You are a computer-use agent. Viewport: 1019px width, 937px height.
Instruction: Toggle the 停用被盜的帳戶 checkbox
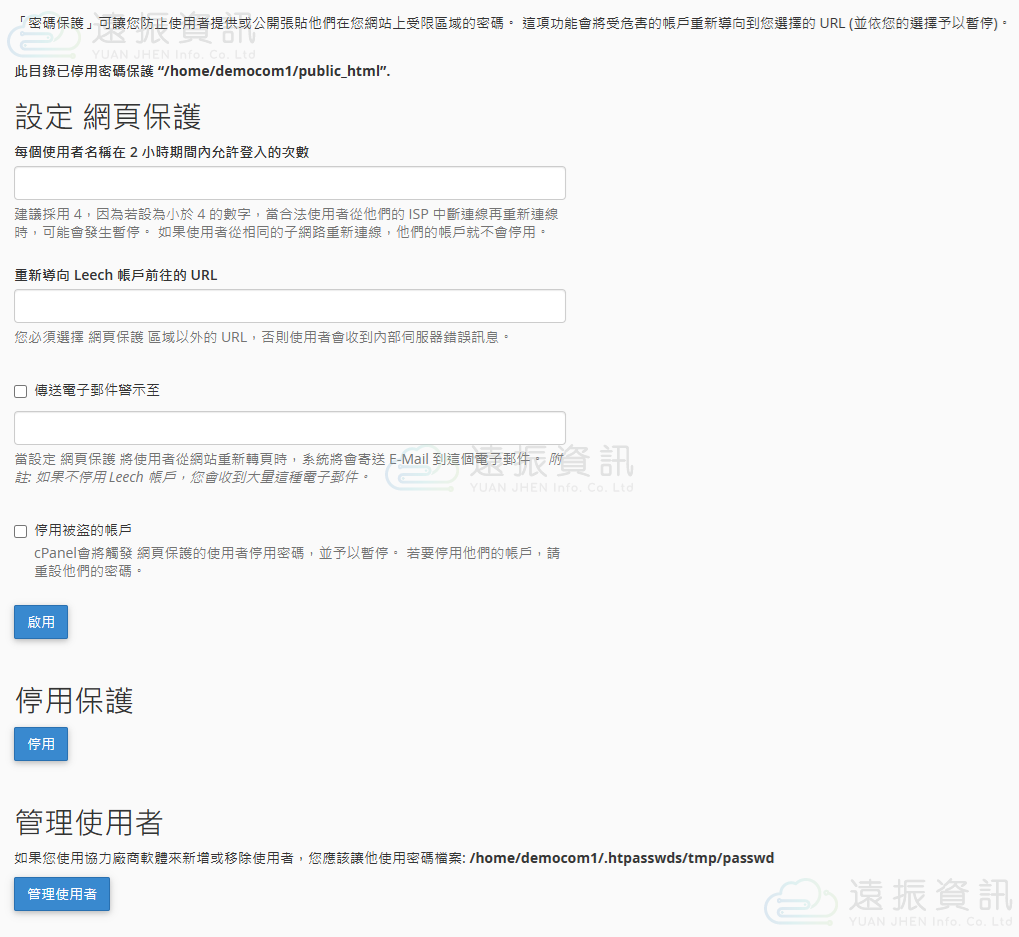[x=21, y=531]
